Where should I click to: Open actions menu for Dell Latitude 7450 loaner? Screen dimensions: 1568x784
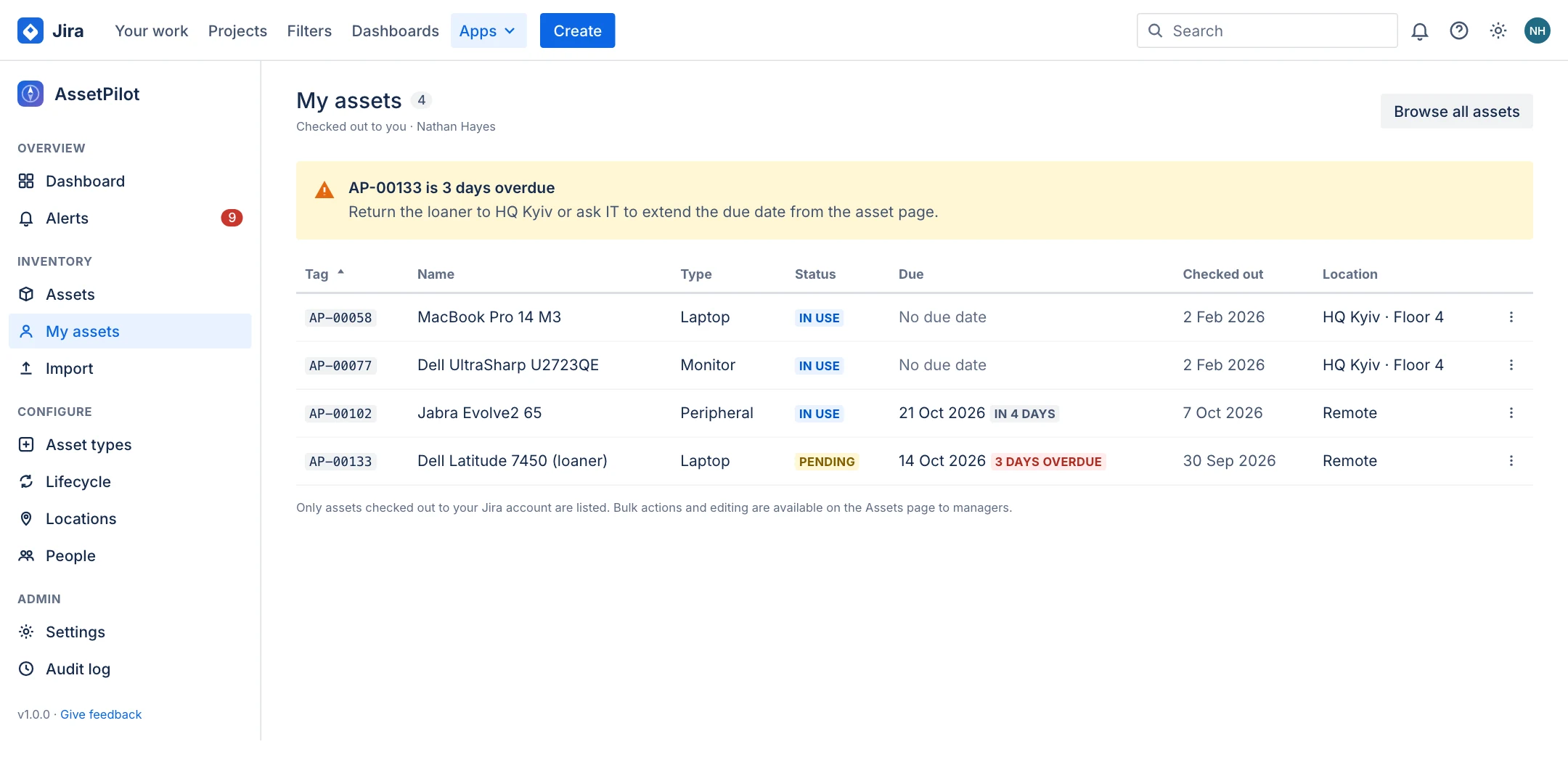coord(1511,461)
